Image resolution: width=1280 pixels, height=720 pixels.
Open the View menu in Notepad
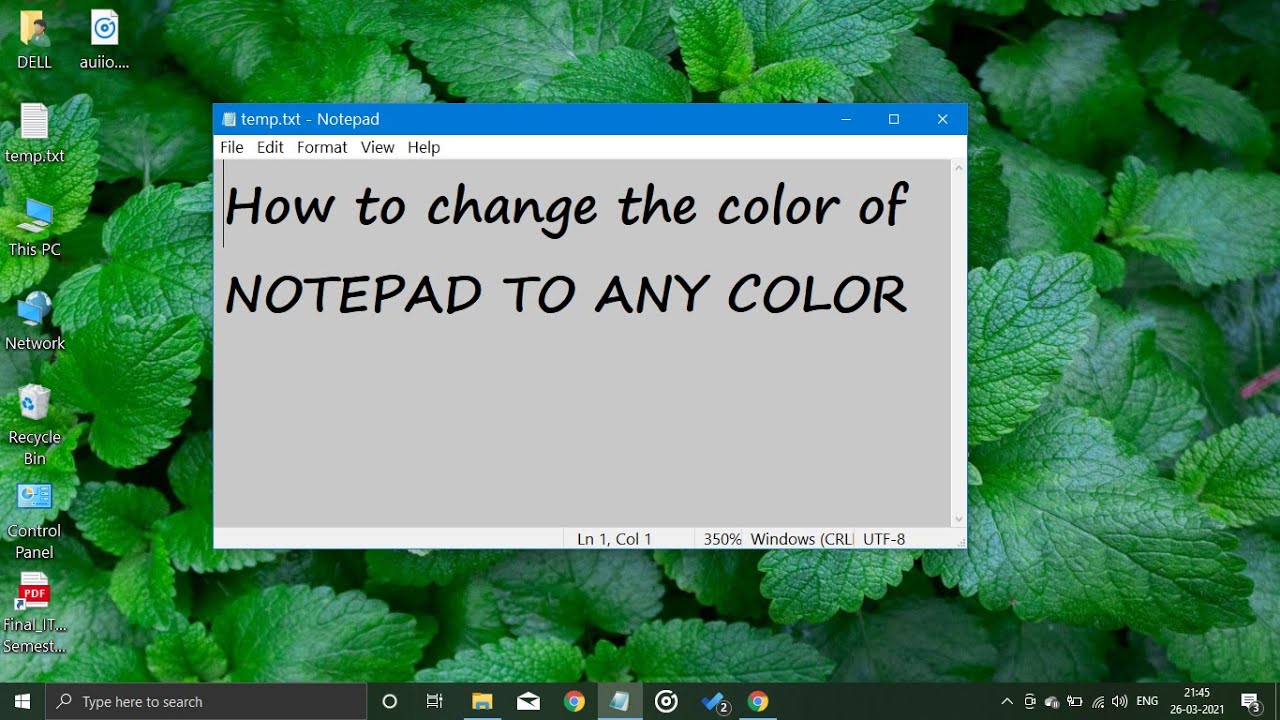point(377,147)
